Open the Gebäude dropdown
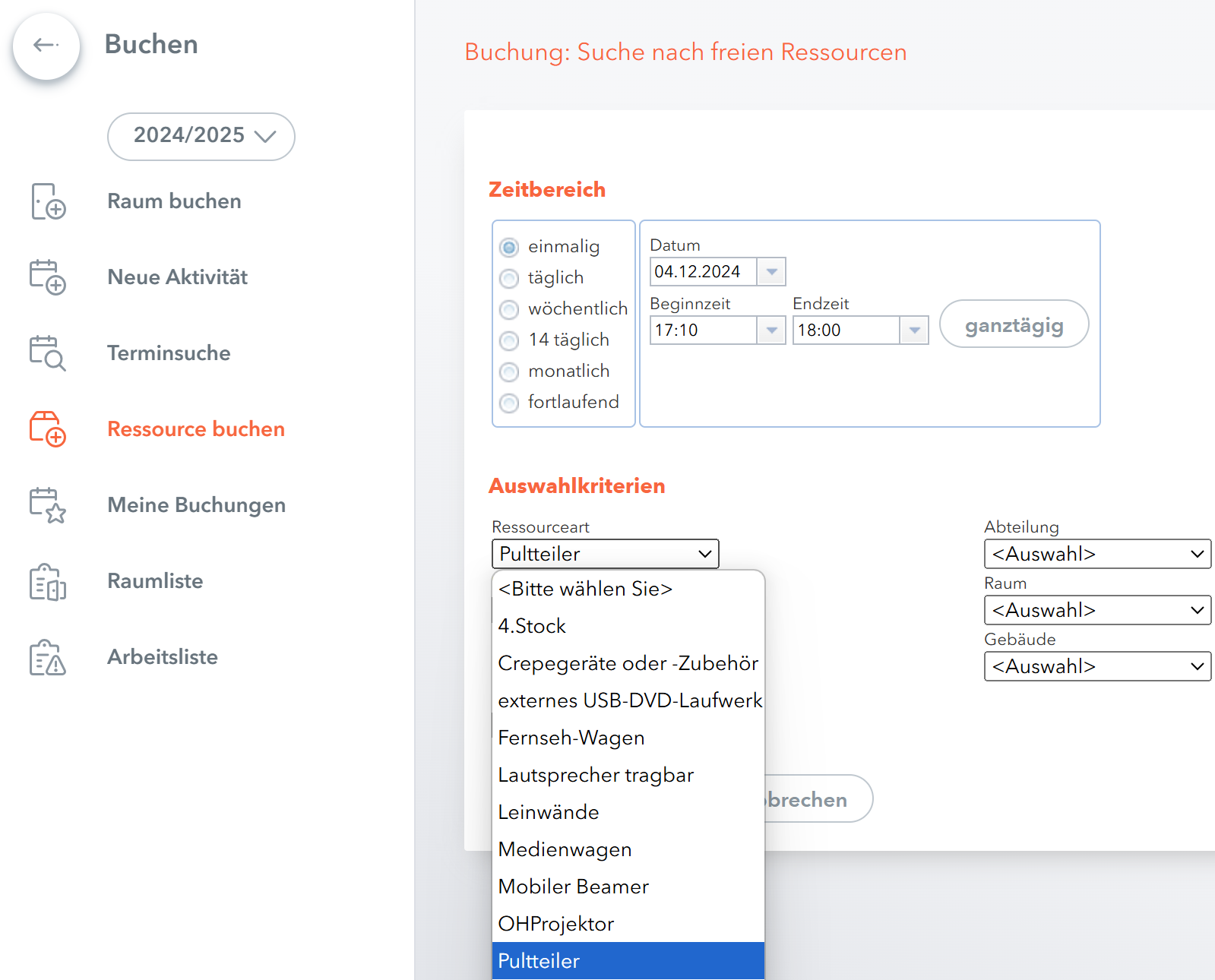The height and width of the screenshot is (980, 1215). coord(1097,666)
